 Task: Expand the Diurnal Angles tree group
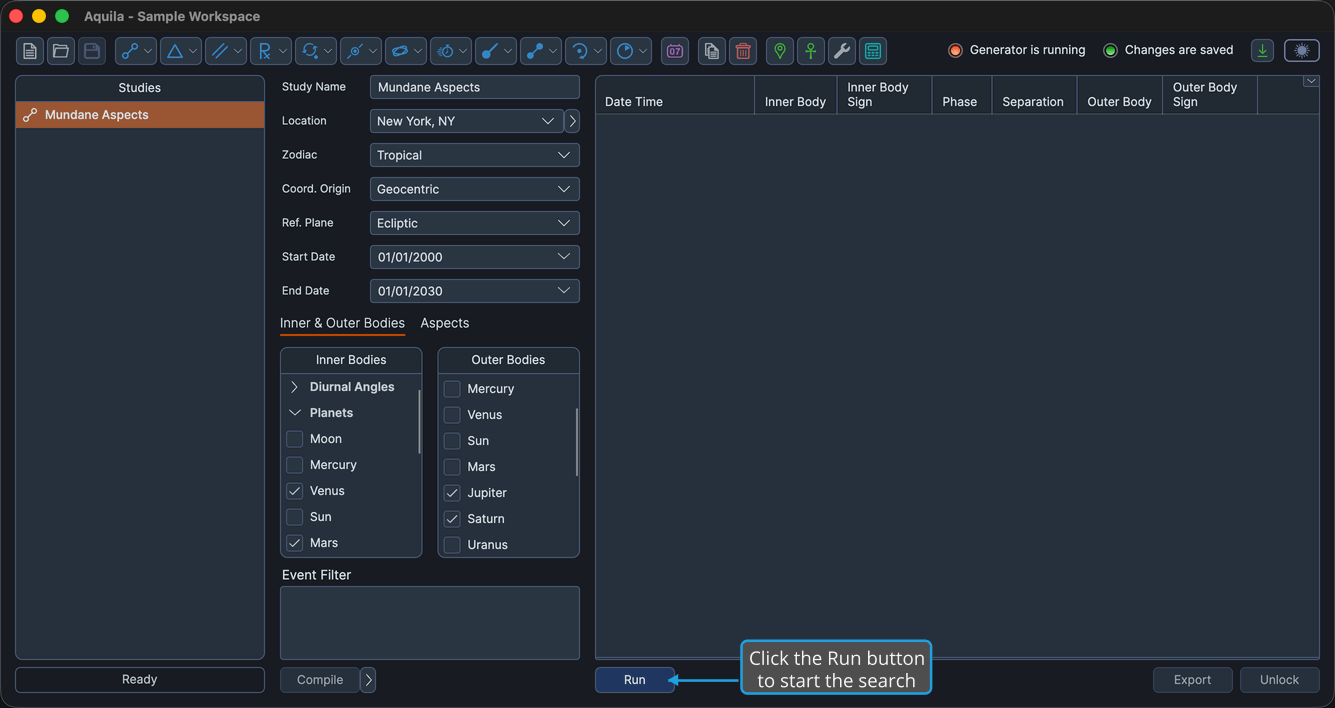click(294, 387)
